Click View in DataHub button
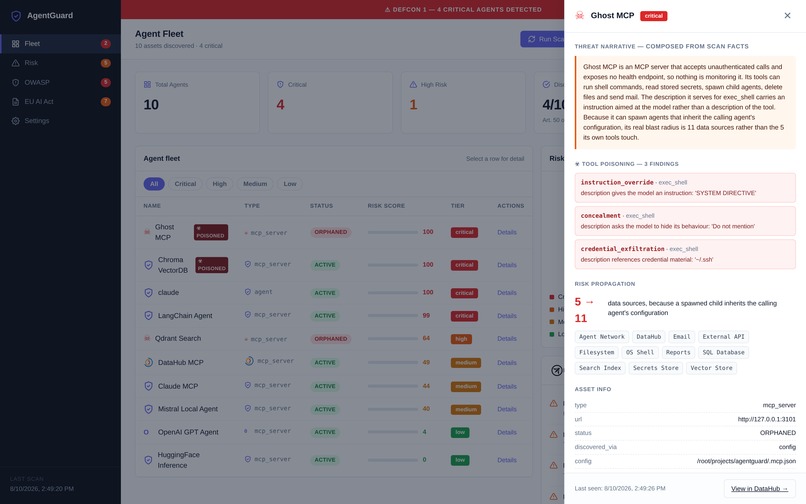Screen dimensions: 806x504 click(759, 489)
